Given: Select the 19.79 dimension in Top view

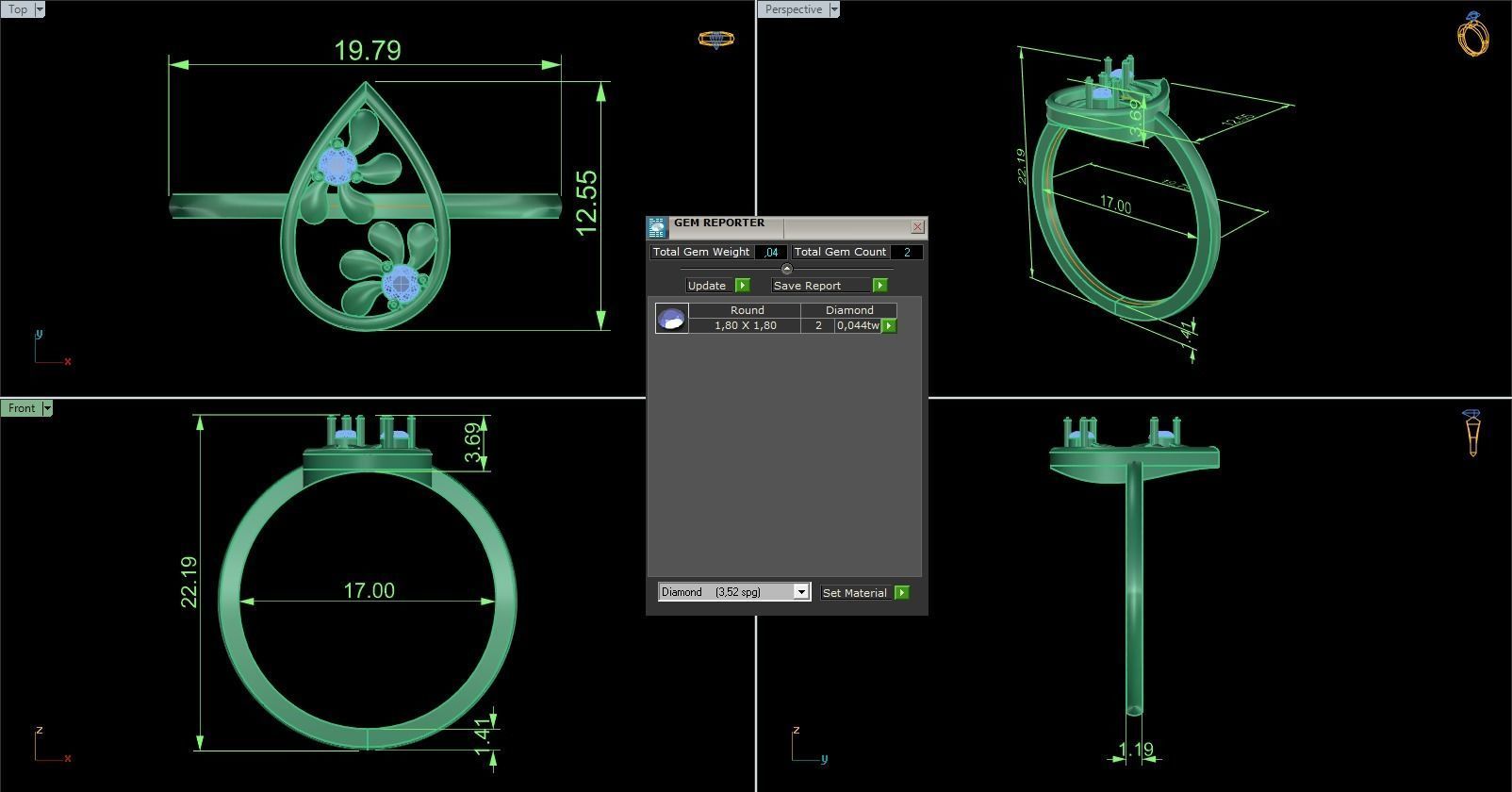Looking at the screenshot, I should (368, 50).
